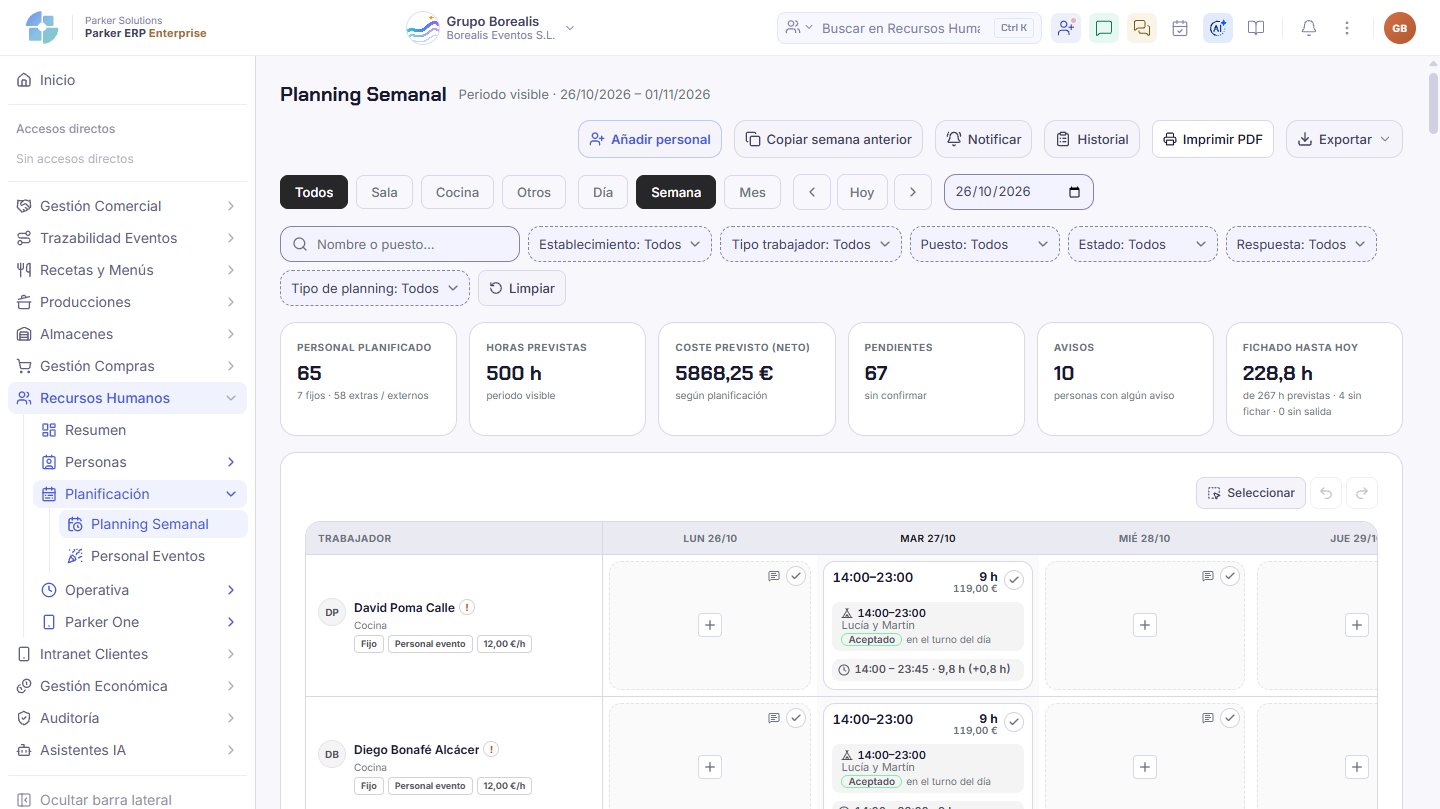1440x809 pixels.
Task: Open note icon in Diego Bonafé Monday cell
Action: 773,718
